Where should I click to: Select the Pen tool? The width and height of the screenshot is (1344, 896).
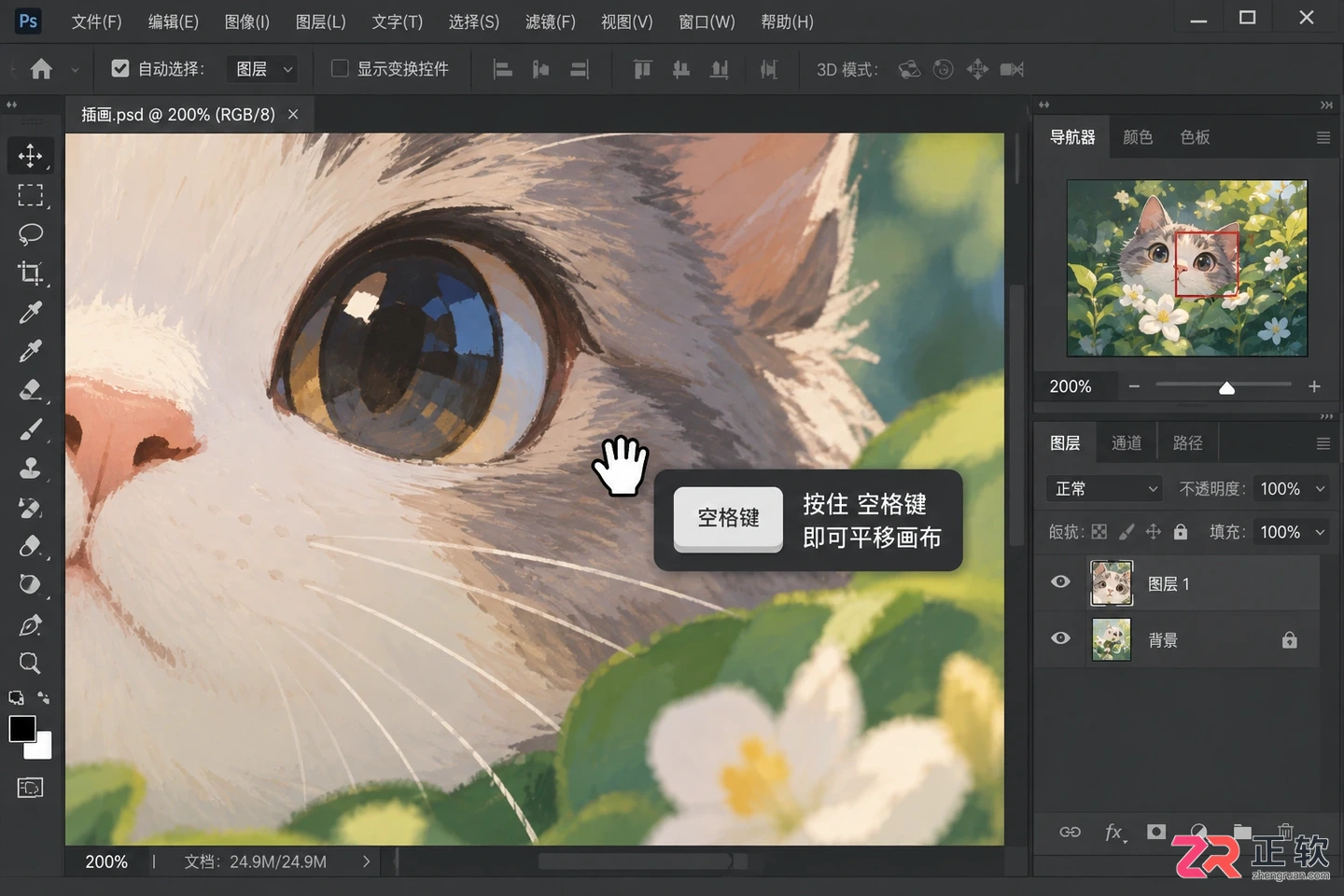(30, 624)
